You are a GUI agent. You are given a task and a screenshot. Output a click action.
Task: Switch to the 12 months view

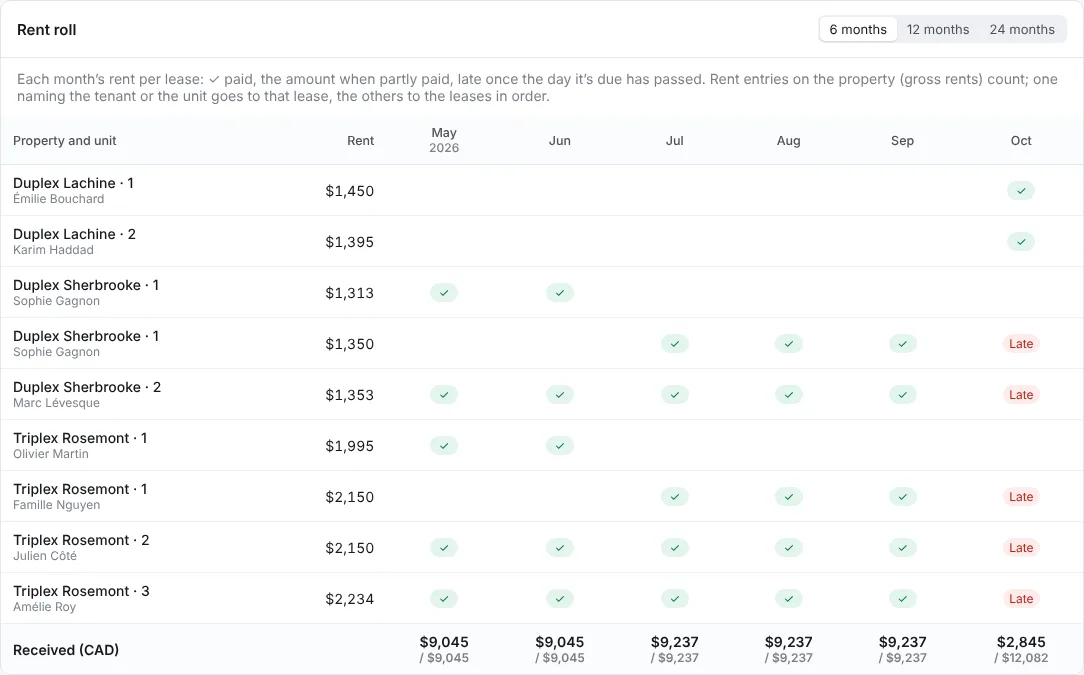click(938, 30)
